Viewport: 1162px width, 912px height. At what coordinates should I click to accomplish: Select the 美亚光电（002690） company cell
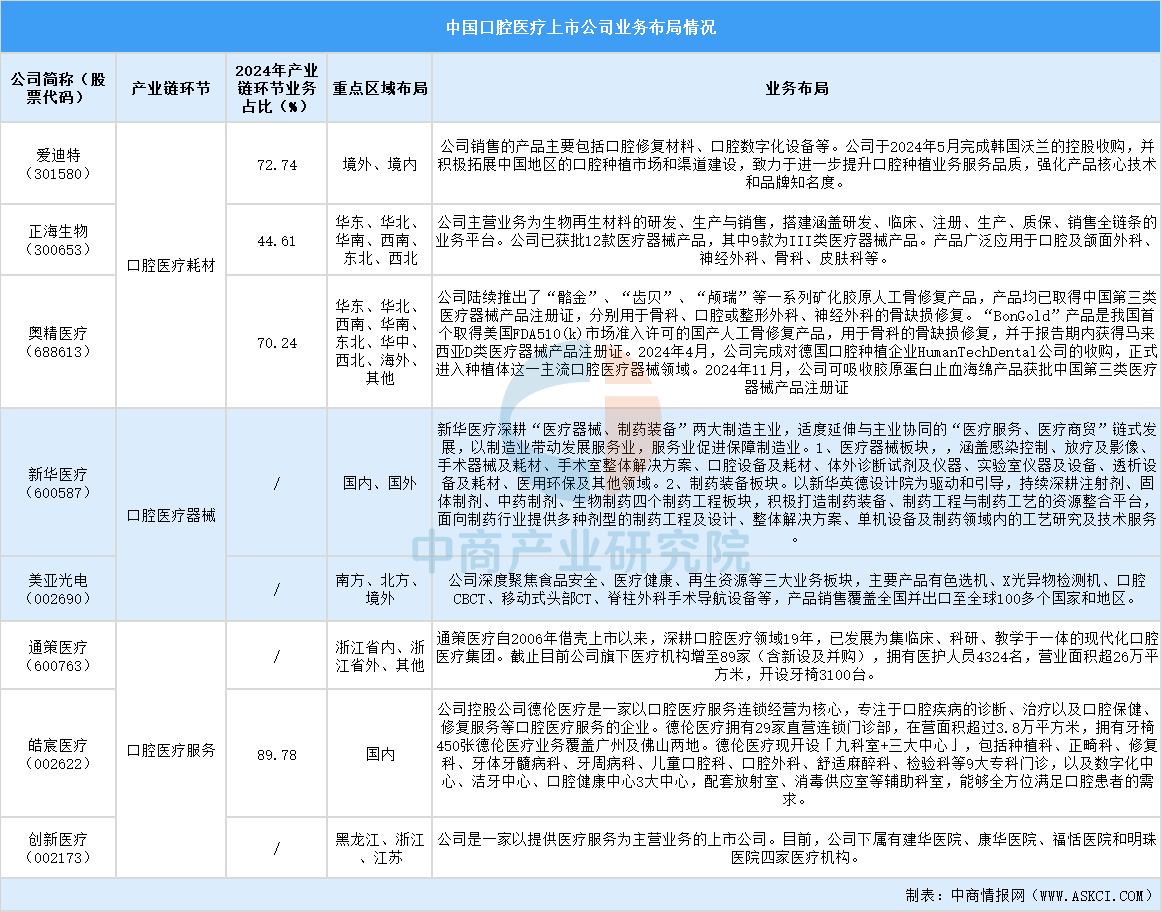[58, 589]
